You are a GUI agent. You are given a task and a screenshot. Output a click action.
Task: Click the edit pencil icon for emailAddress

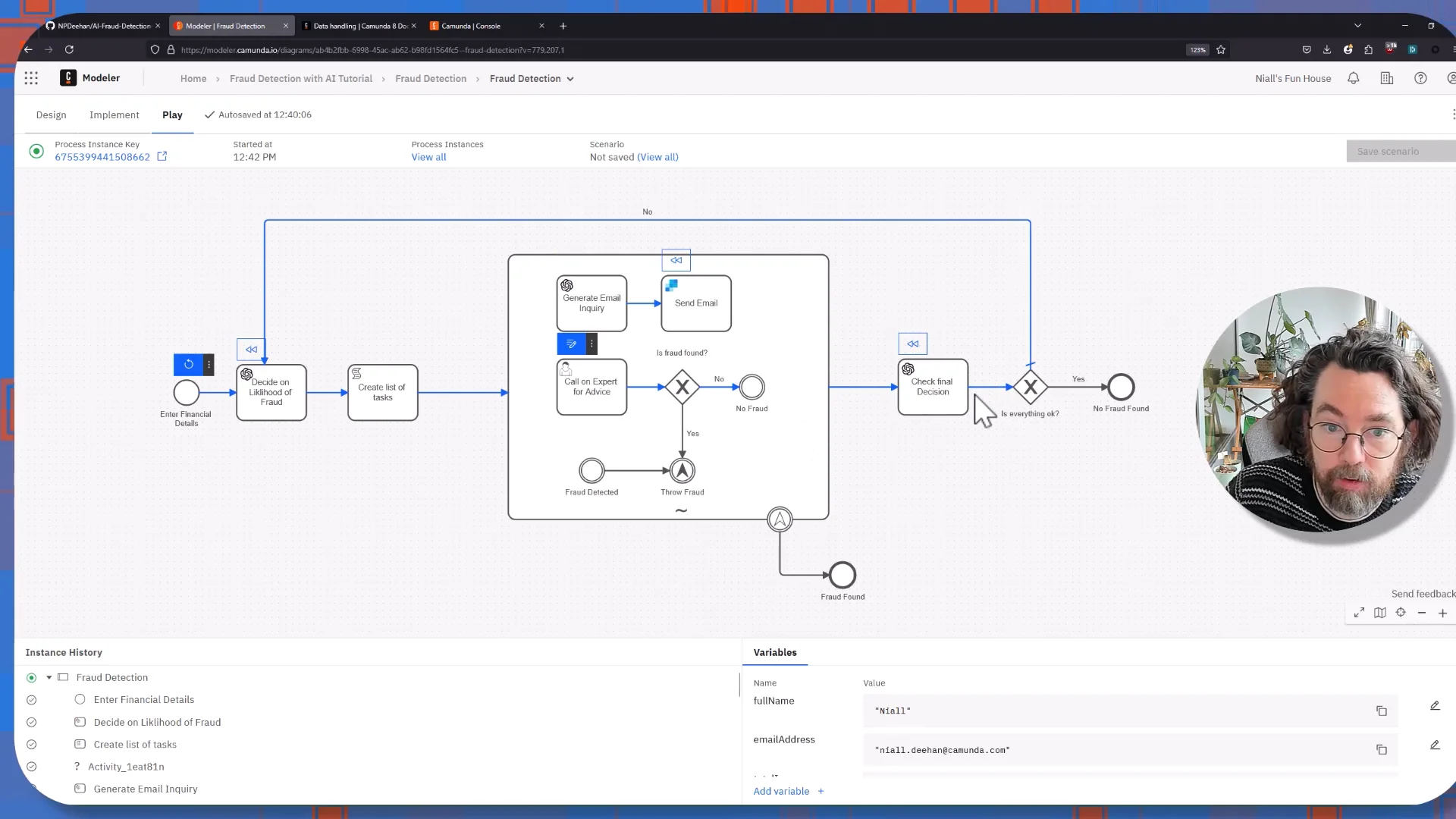click(1435, 745)
